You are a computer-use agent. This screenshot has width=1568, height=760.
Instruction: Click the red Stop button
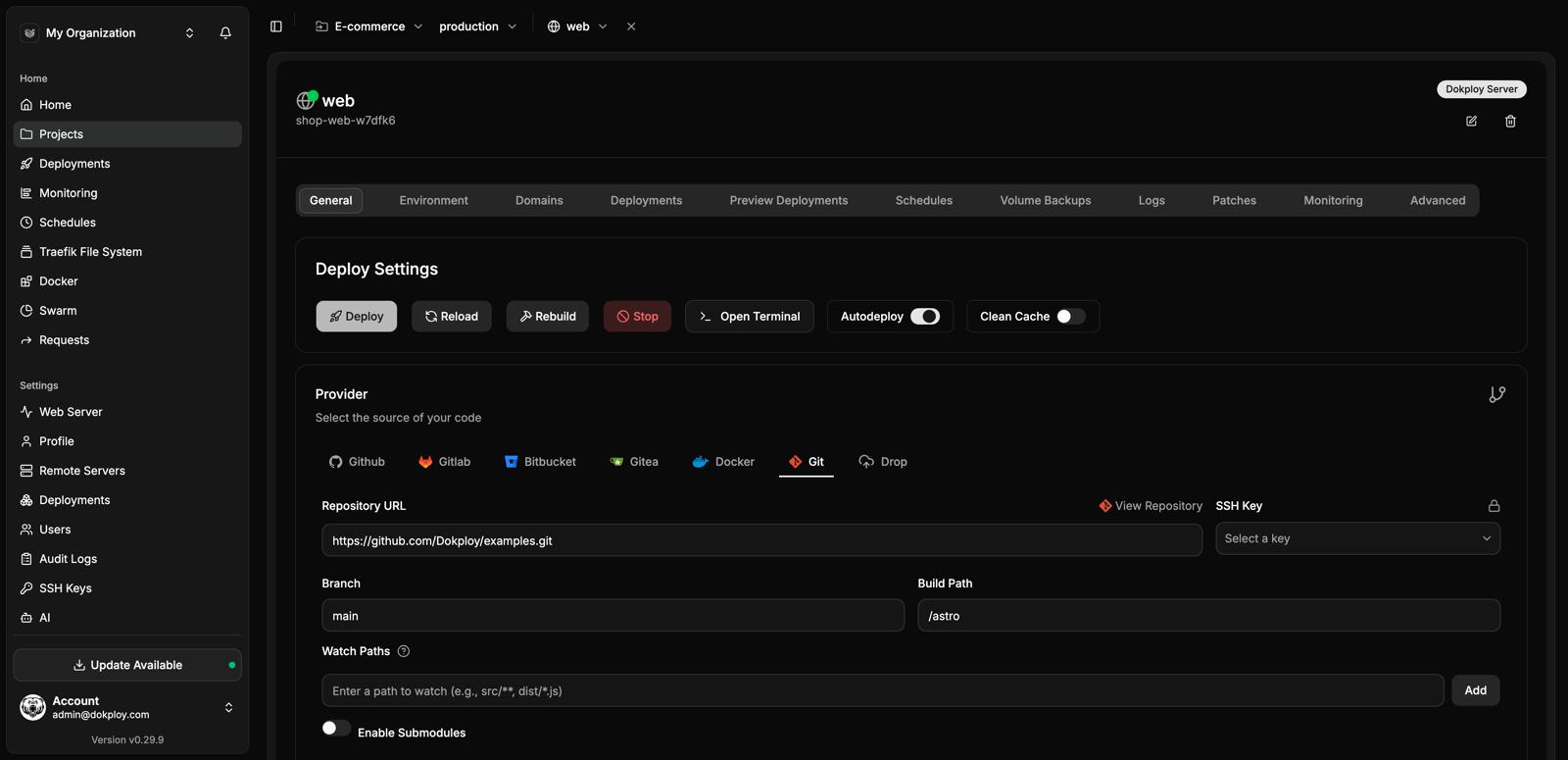click(x=637, y=317)
